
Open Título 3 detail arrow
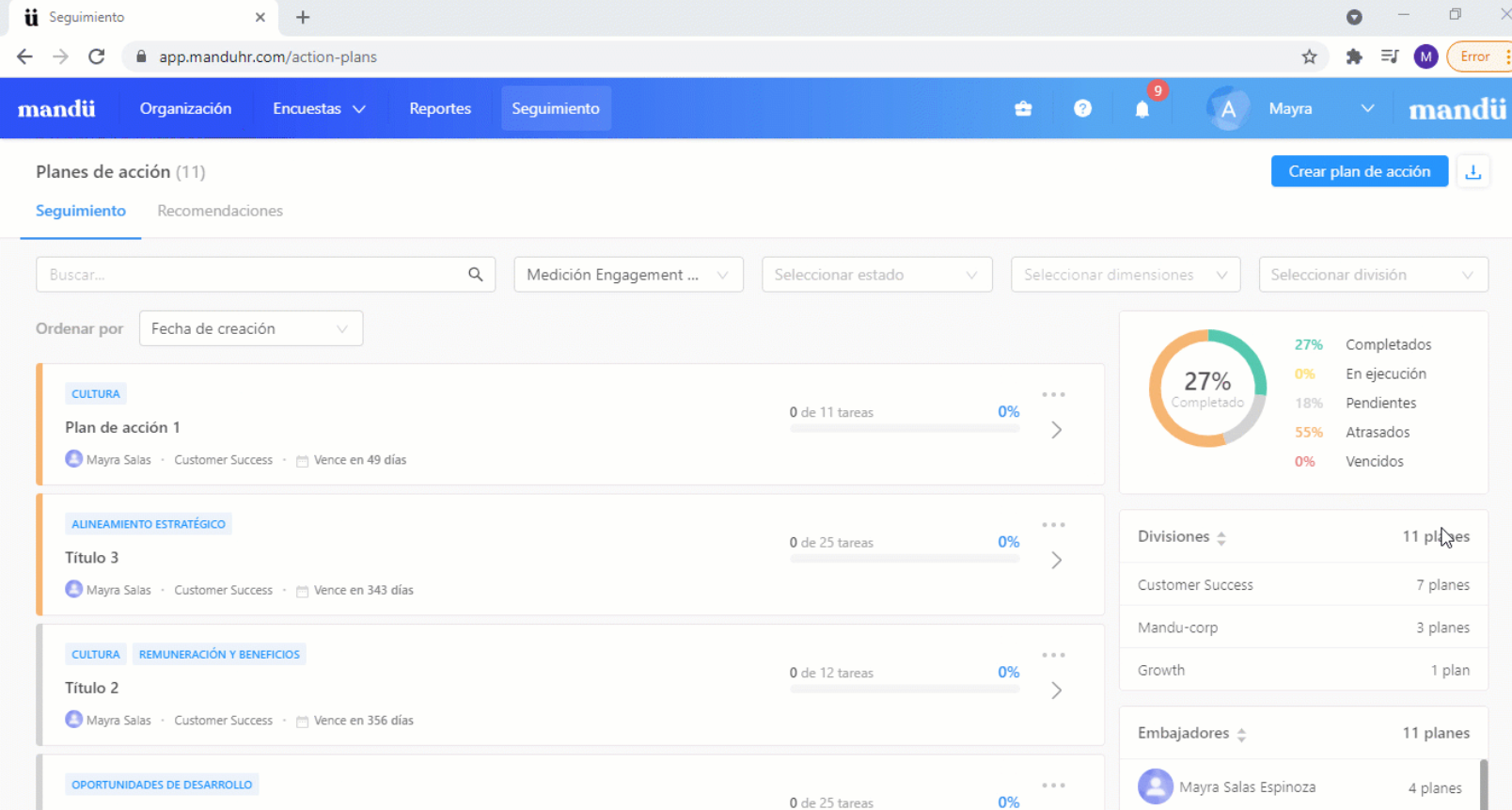click(x=1056, y=561)
